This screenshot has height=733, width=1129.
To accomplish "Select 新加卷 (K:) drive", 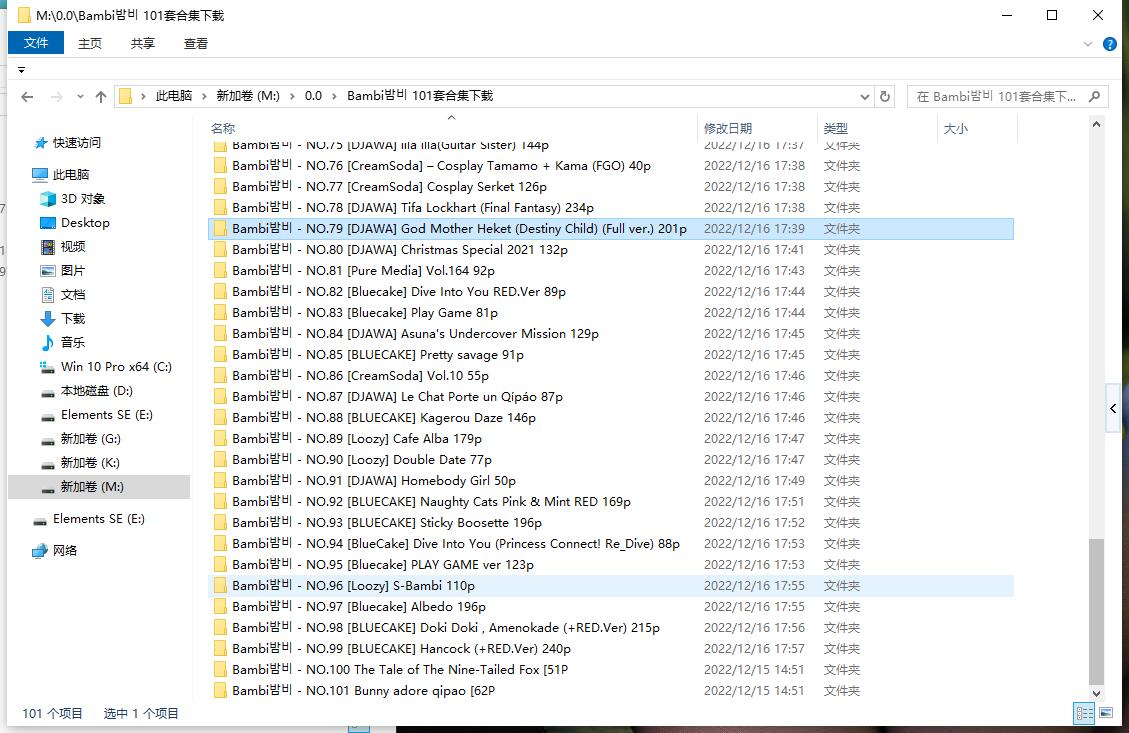I will click(x=90, y=462).
